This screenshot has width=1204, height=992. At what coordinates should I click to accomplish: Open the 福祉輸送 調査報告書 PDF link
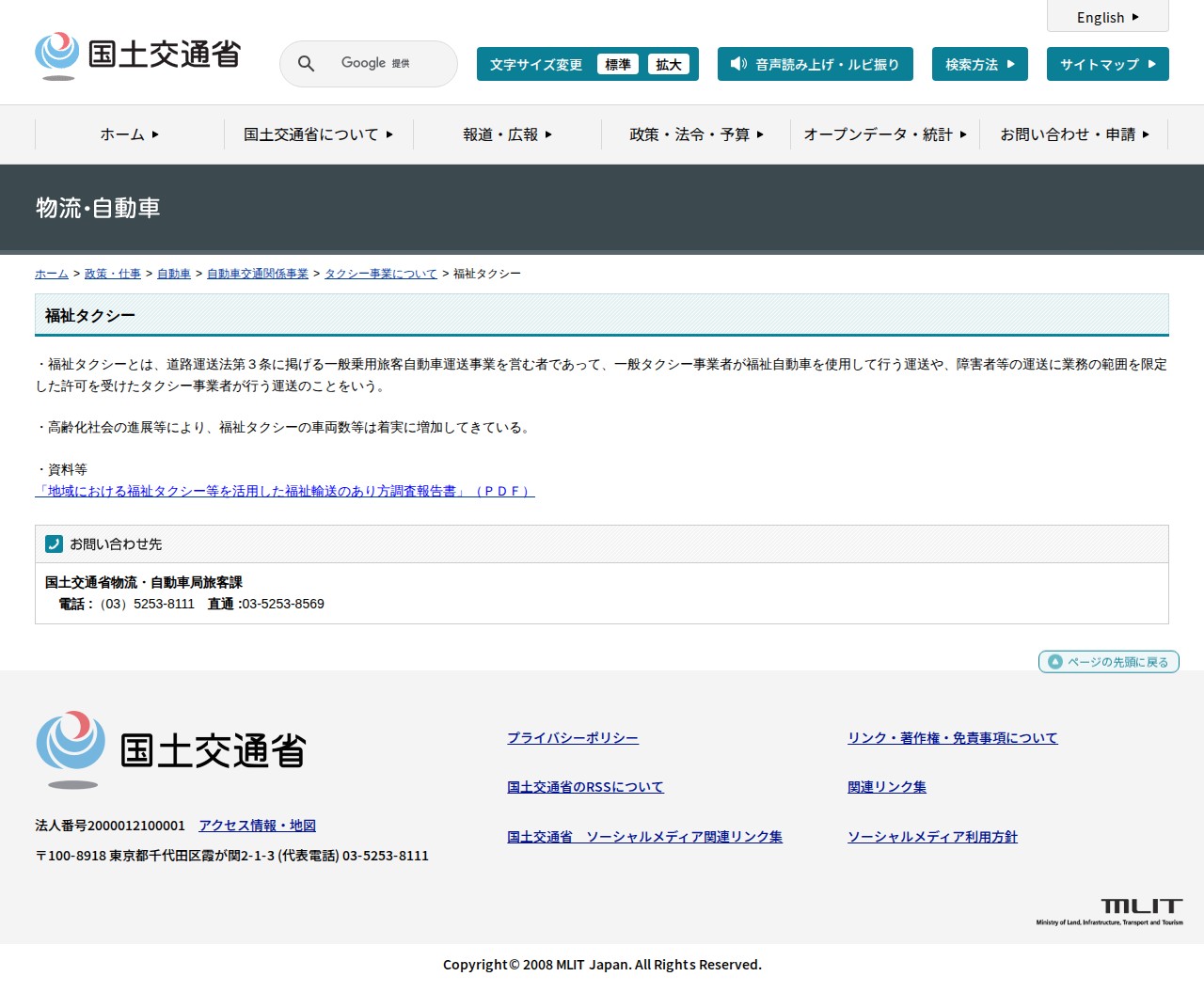[284, 491]
